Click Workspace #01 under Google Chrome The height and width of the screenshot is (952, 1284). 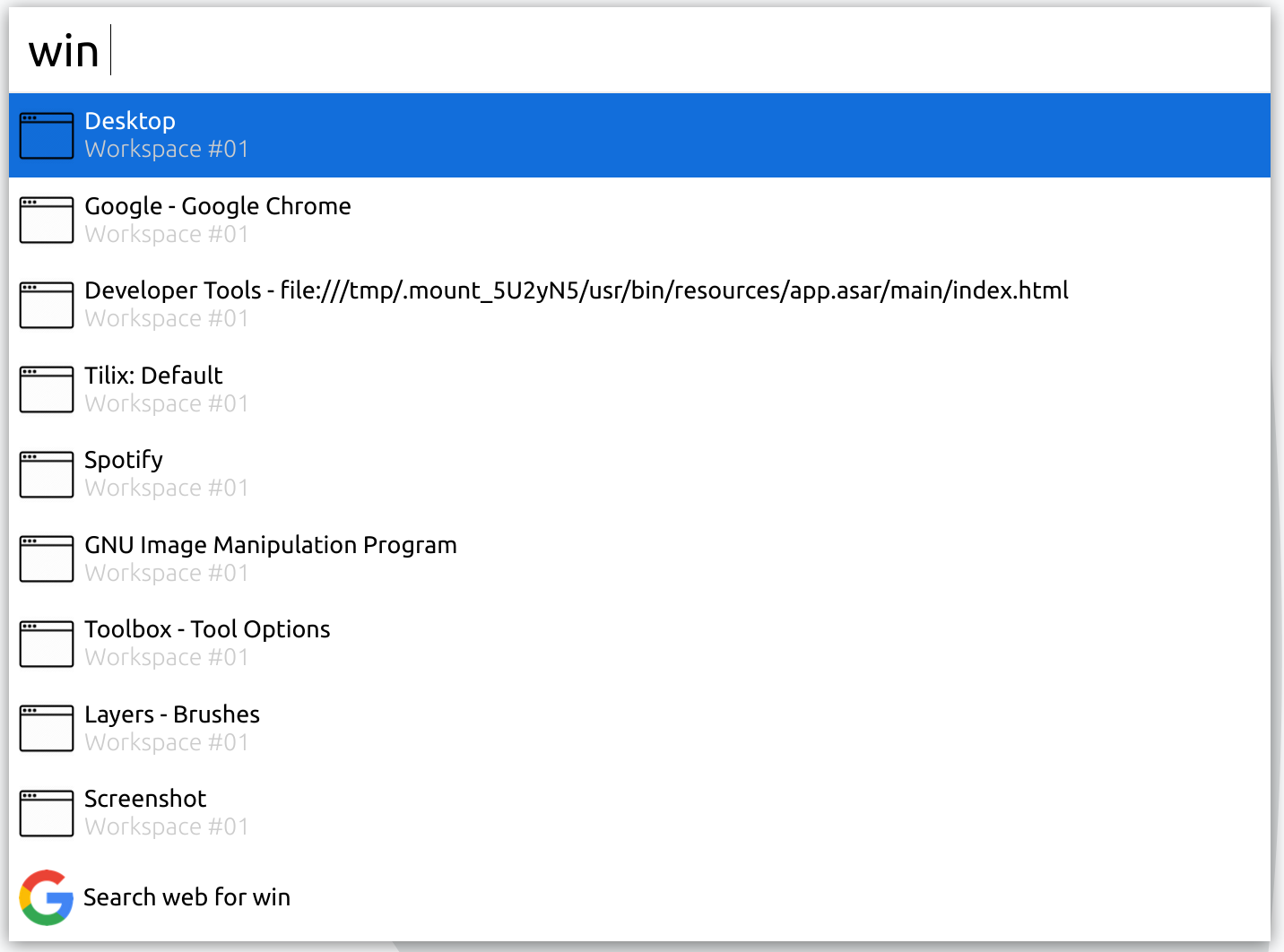[167, 235]
